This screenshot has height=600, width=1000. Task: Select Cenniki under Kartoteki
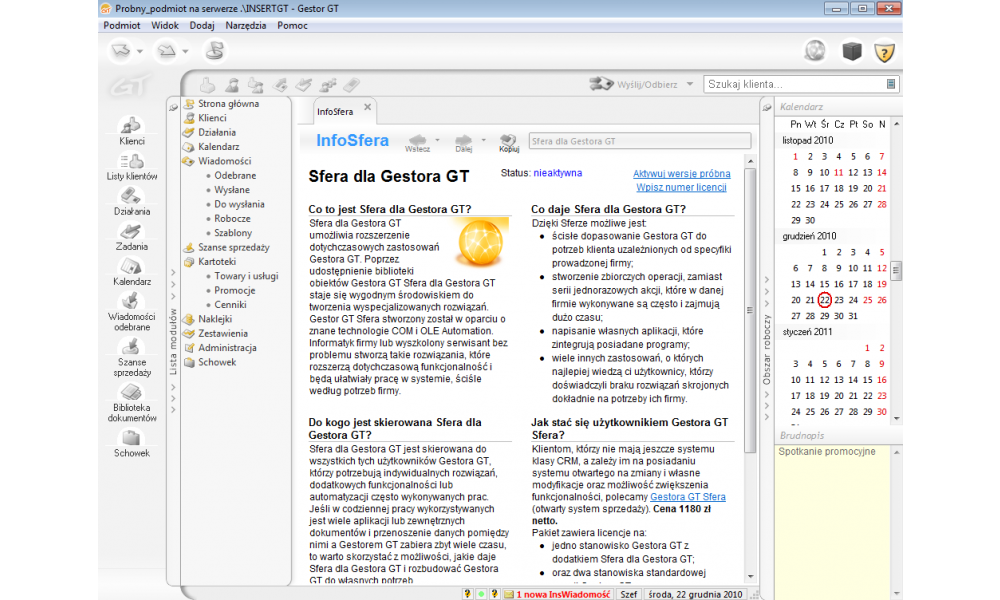click(230, 305)
